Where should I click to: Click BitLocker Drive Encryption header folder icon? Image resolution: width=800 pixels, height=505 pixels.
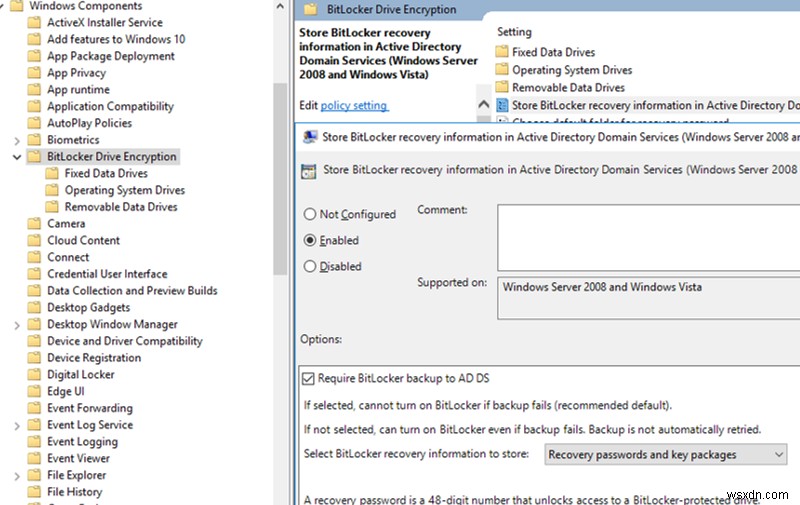[x=311, y=9]
